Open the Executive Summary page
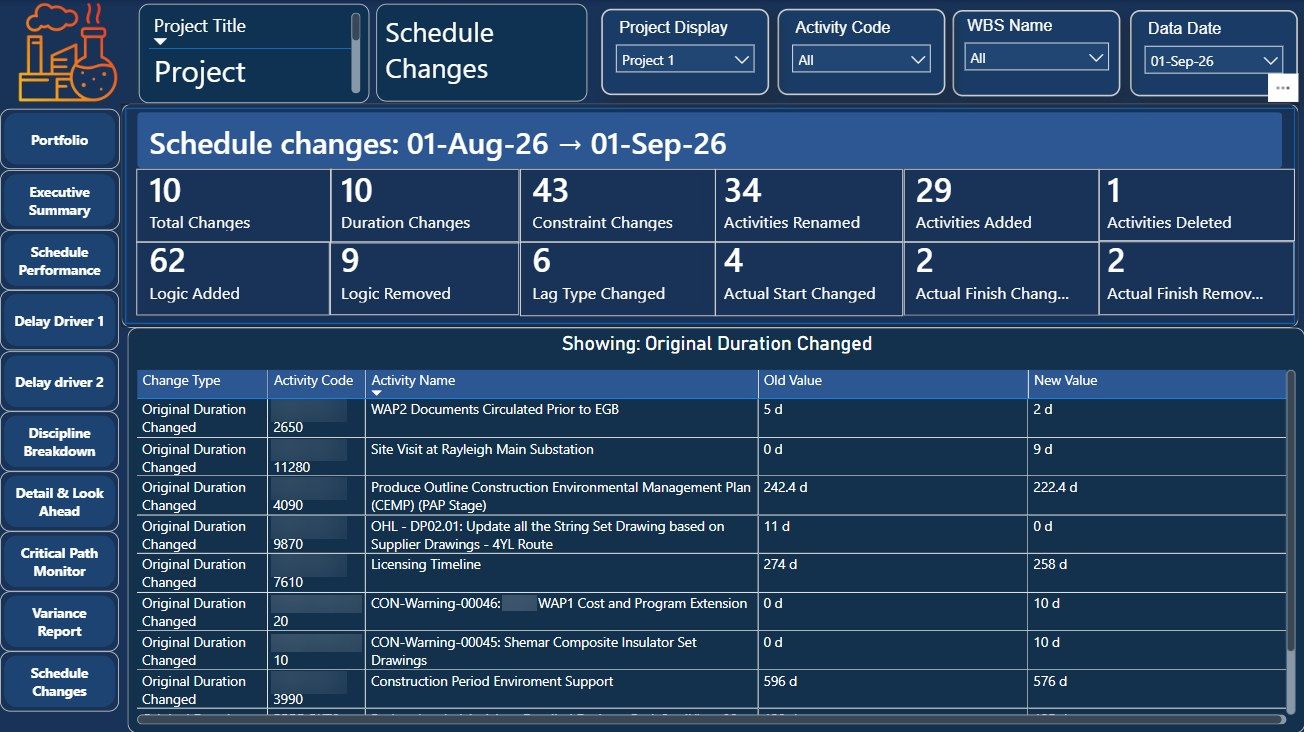This screenshot has width=1304, height=732. 60,201
